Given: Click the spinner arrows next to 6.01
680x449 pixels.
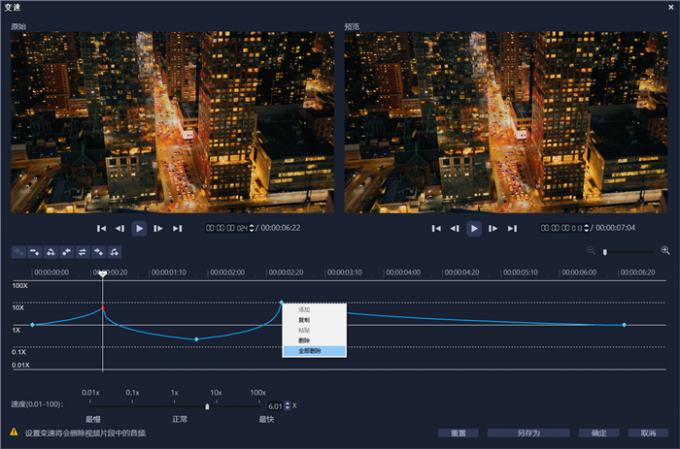Looking at the screenshot, I should (x=287, y=406).
